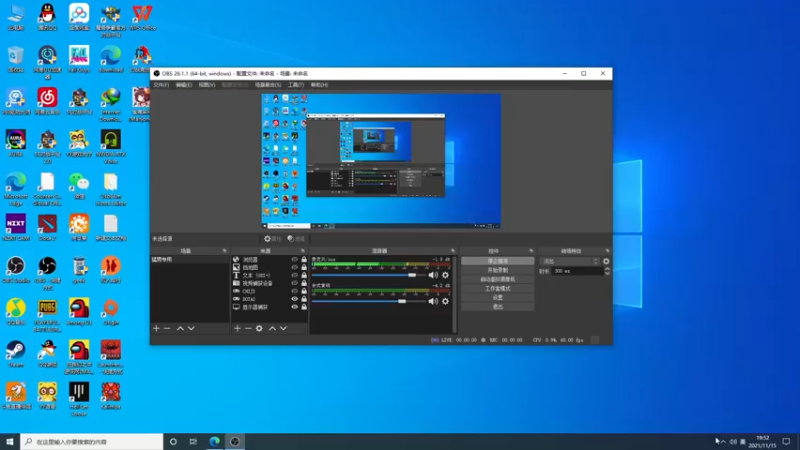The width and height of the screenshot is (800, 450).
Task: Click the 麦克风/Aux volume slider
Action: coord(368,275)
